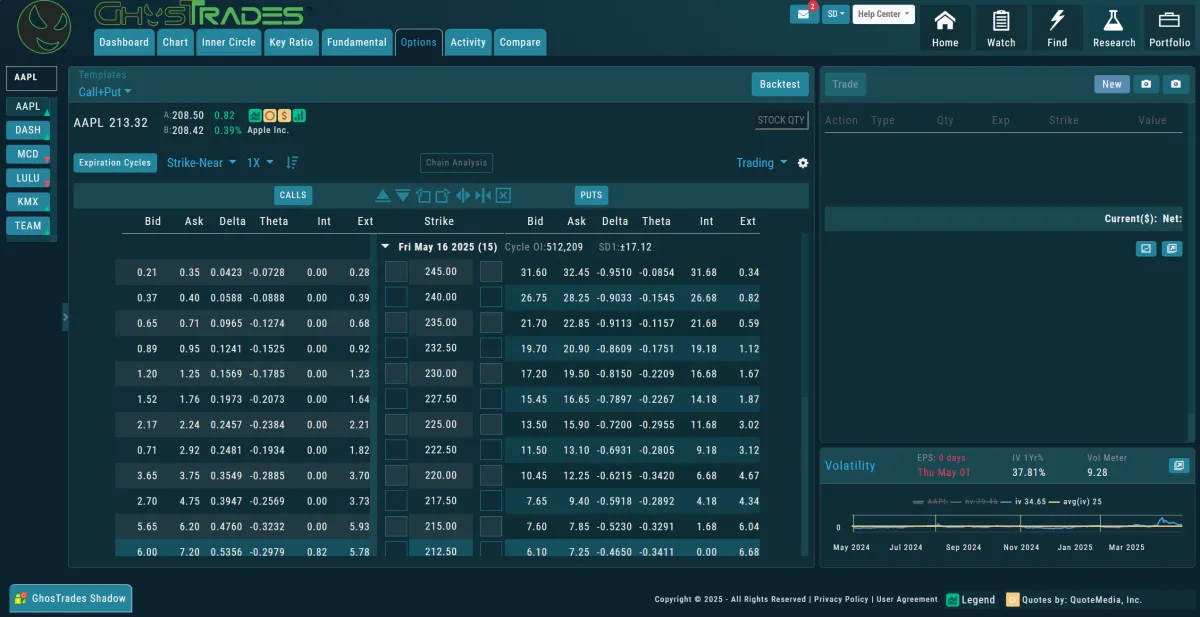The height and width of the screenshot is (617, 1200).
Task: Open the 1X multiplier dropdown
Action: [259, 162]
